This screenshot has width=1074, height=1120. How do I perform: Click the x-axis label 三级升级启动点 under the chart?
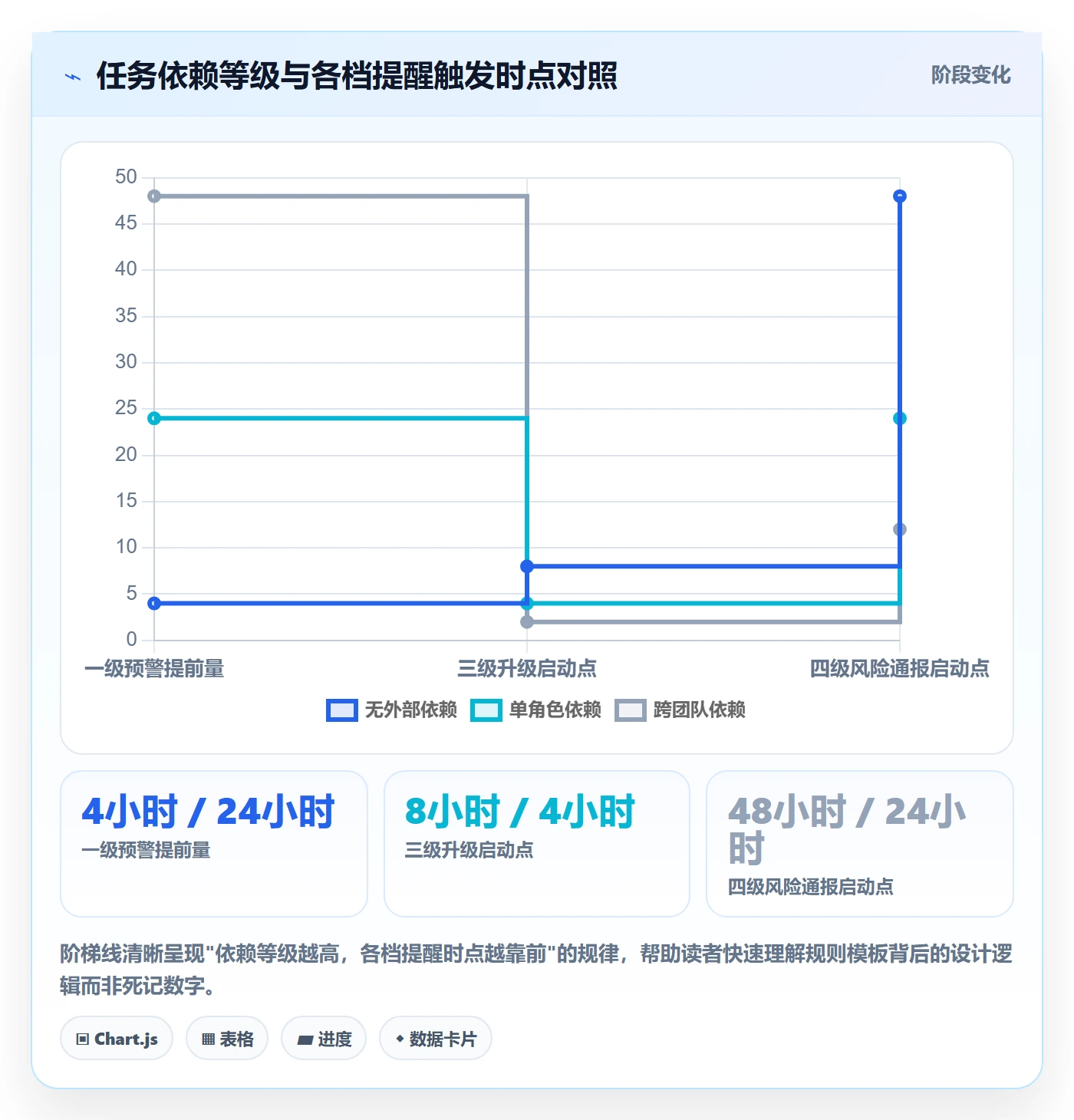tap(527, 669)
